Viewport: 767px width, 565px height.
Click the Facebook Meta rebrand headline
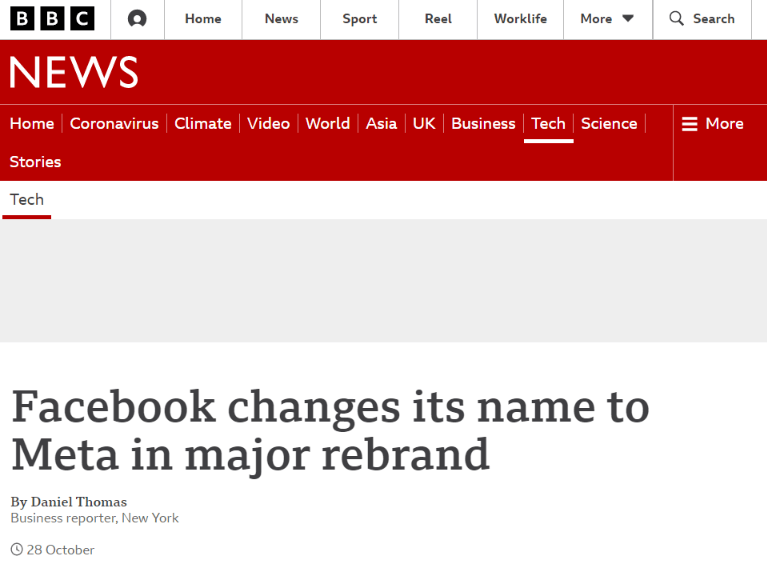point(330,430)
